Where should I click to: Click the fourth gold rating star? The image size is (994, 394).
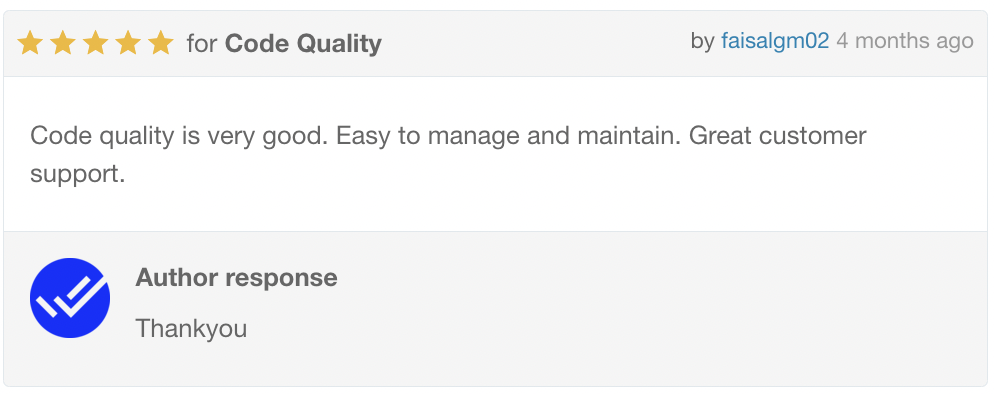click(128, 43)
